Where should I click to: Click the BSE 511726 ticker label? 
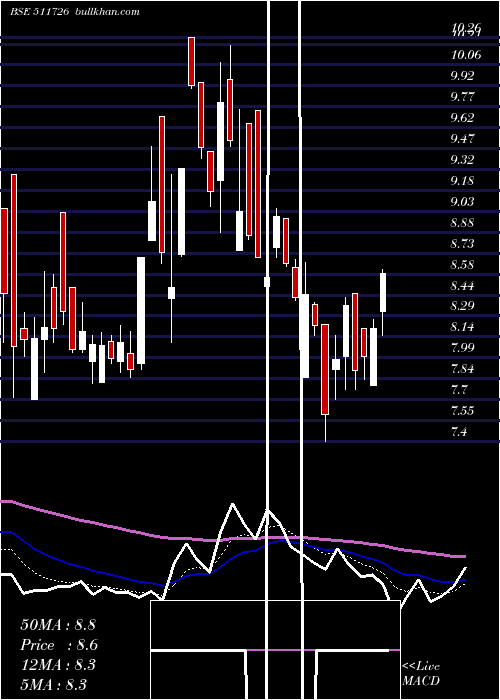pos(39,12)
